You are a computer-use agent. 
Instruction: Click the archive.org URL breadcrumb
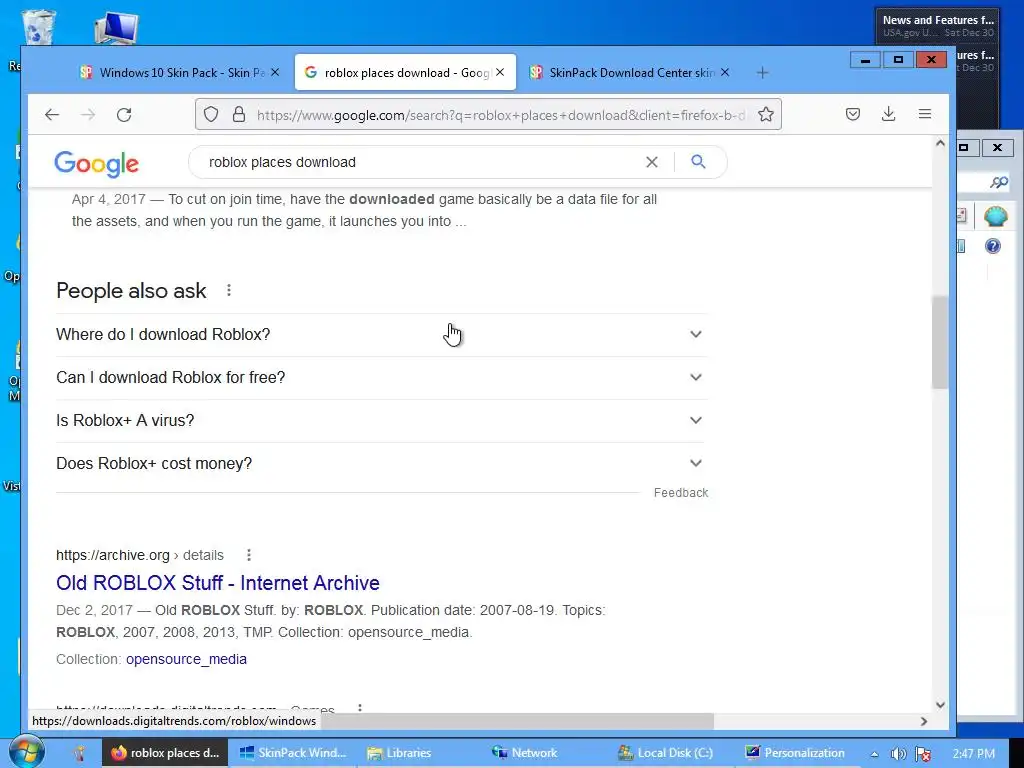click(140, 555)
